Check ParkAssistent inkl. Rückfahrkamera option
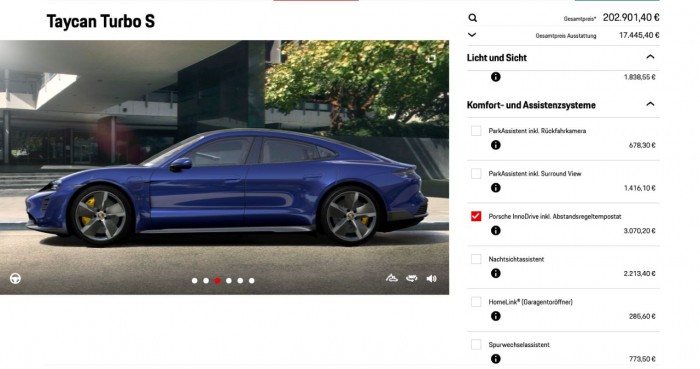This screenshot has height=369, width=700. (x=476, y=131)
